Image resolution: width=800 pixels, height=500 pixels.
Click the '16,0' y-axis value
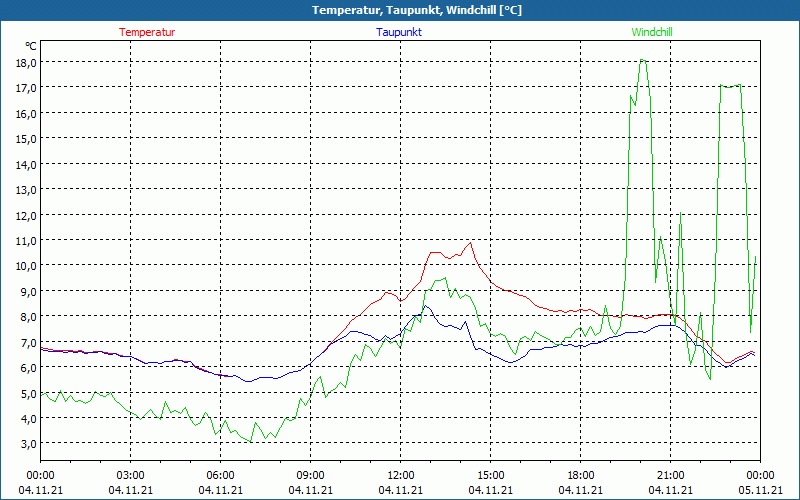(x=27, y=113)
